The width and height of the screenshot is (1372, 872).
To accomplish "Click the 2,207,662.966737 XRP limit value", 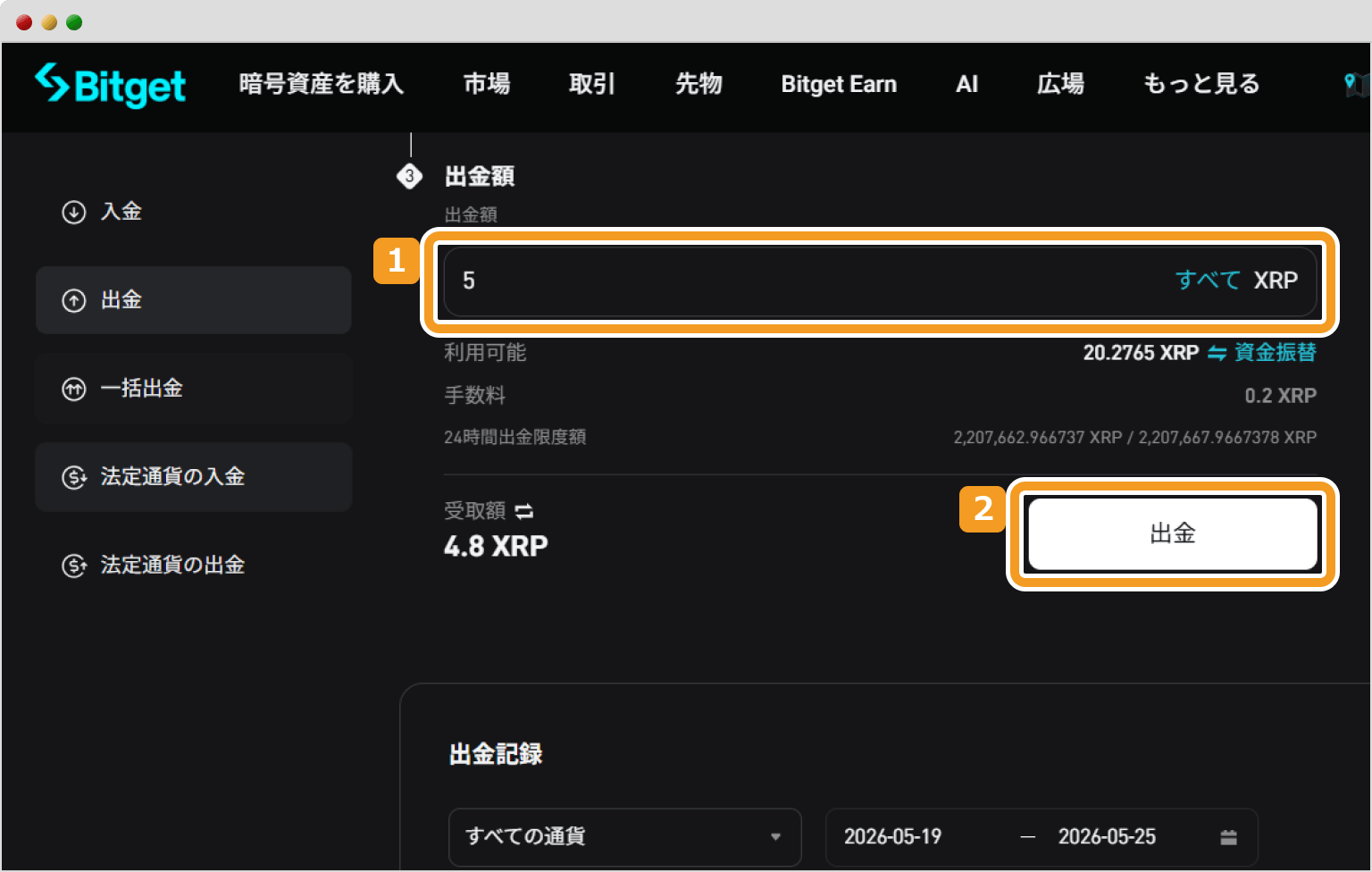I will click(x=1037, y=438).
